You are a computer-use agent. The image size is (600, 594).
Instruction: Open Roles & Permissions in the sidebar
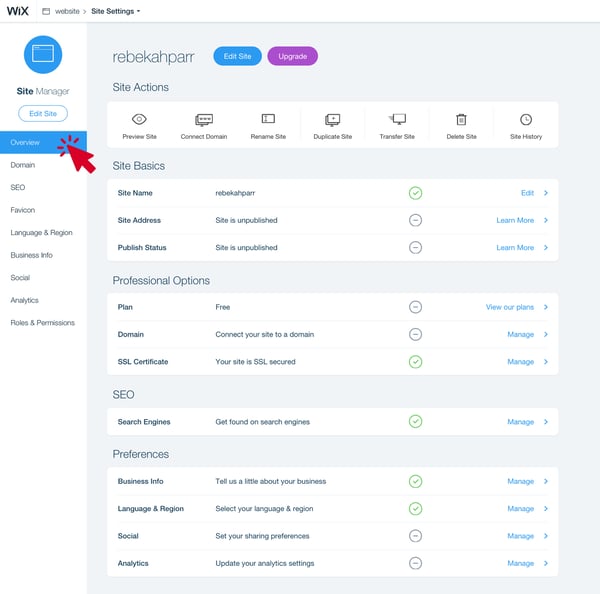42,323
